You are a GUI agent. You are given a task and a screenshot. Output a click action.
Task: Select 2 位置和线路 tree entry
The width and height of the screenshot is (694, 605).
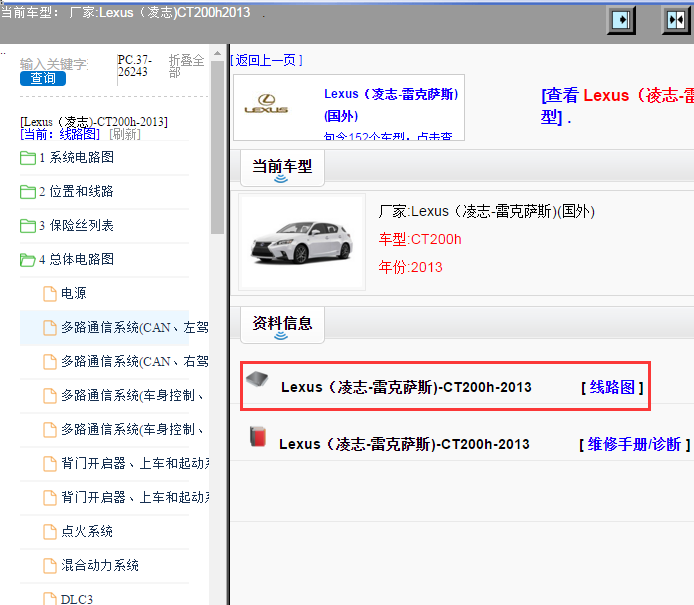click(x=77, y=191)
